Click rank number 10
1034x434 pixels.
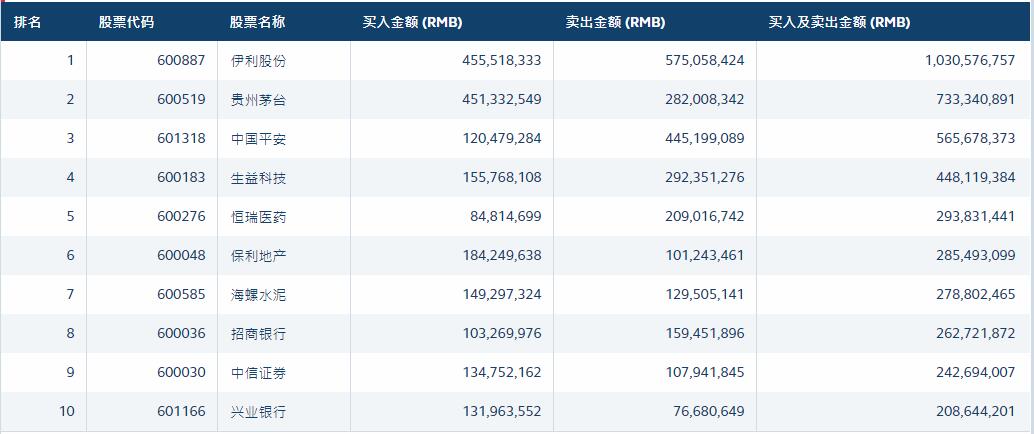point(67,412)
